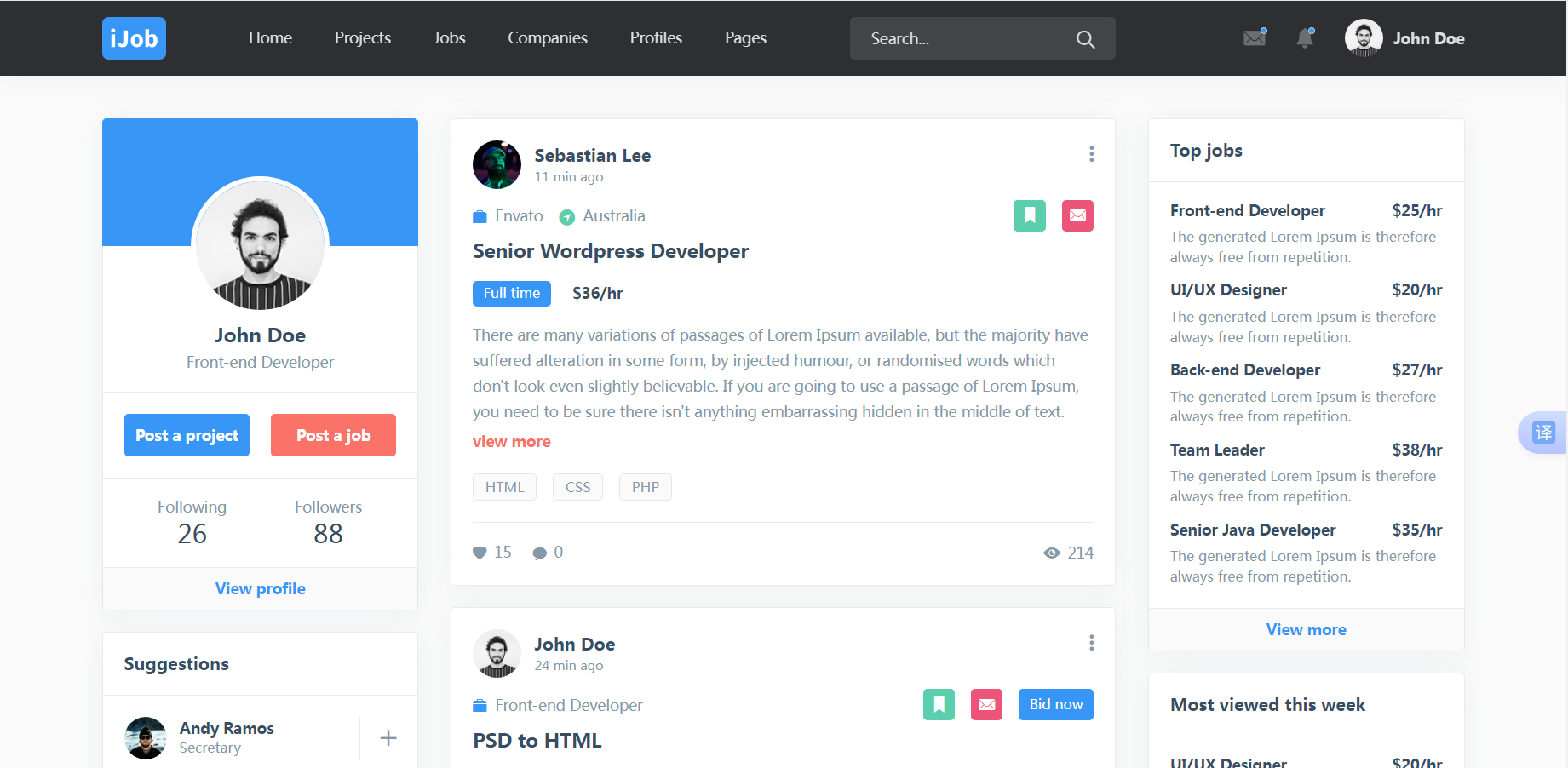Go to the Projects nav item
The height and width of the screenshot is (768, 1568).
click(x=362, y=38)
